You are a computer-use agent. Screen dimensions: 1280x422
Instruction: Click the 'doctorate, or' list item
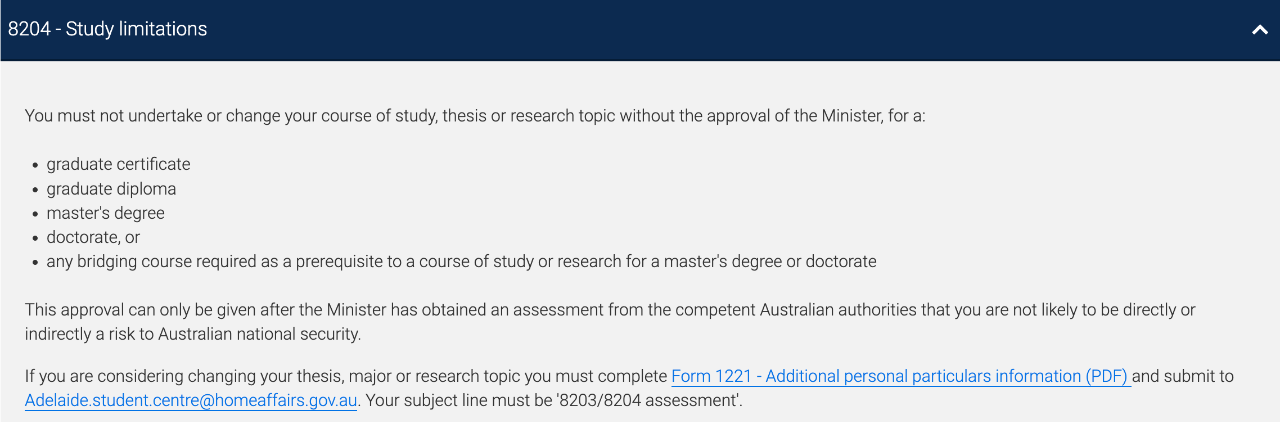(x=93, y=237)
